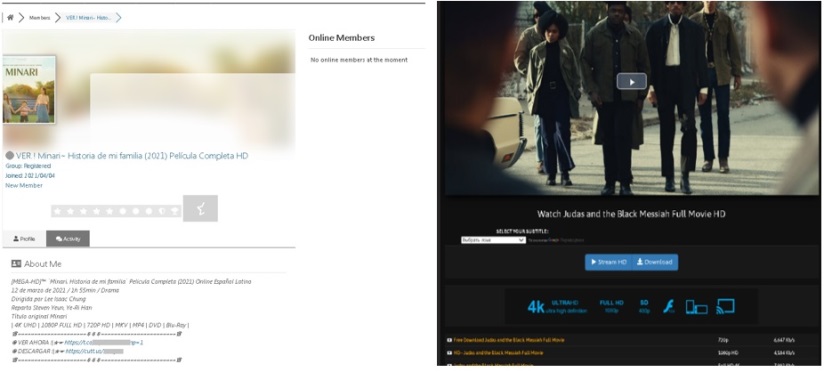Select the Full HD 1080p quality badge
Image resolution: width=824 pixels, height=372 pixels.
(x=612, y=307)
